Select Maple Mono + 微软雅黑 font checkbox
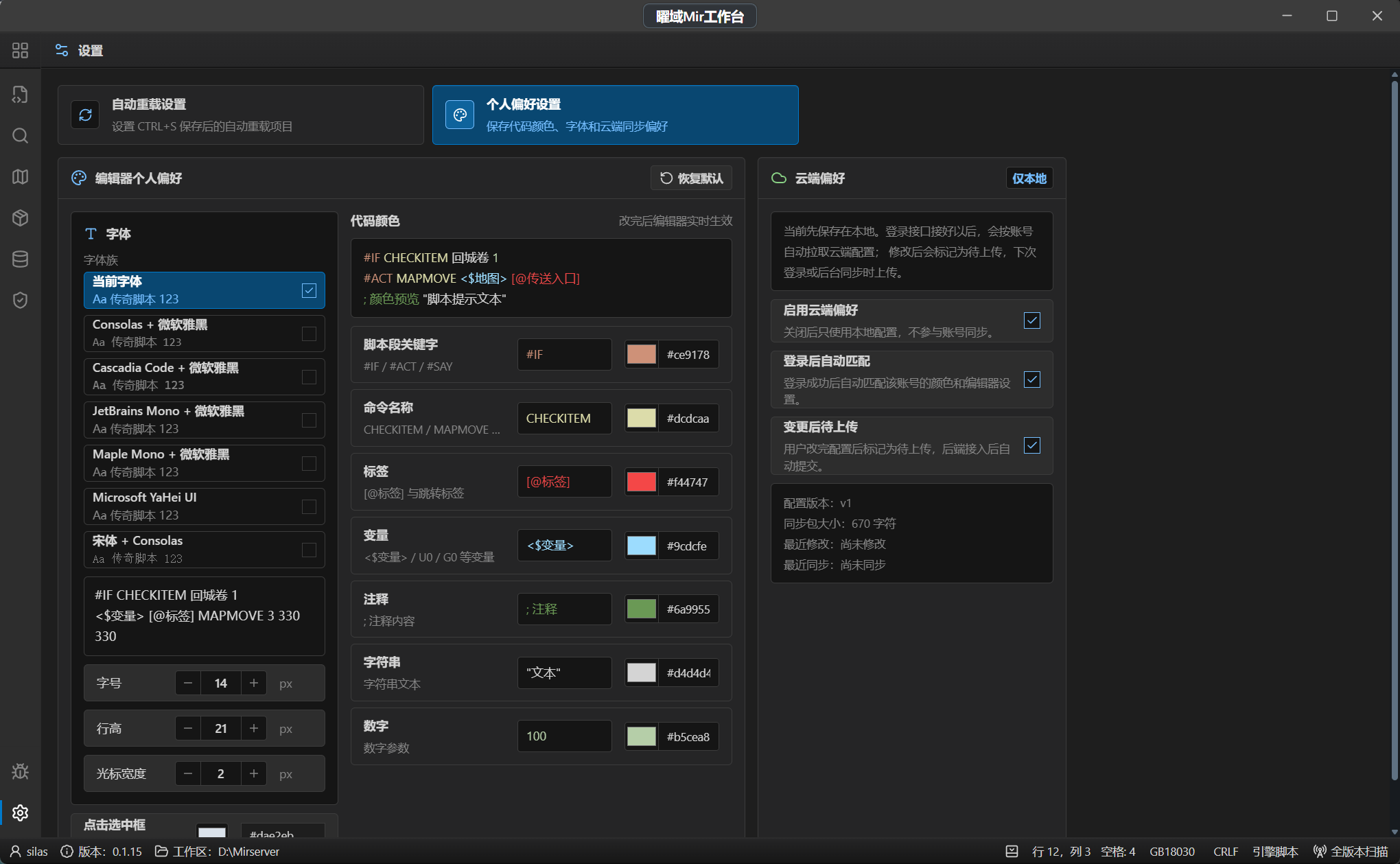The height and width of the screenshot is (864, 1400). coord(309,463)
